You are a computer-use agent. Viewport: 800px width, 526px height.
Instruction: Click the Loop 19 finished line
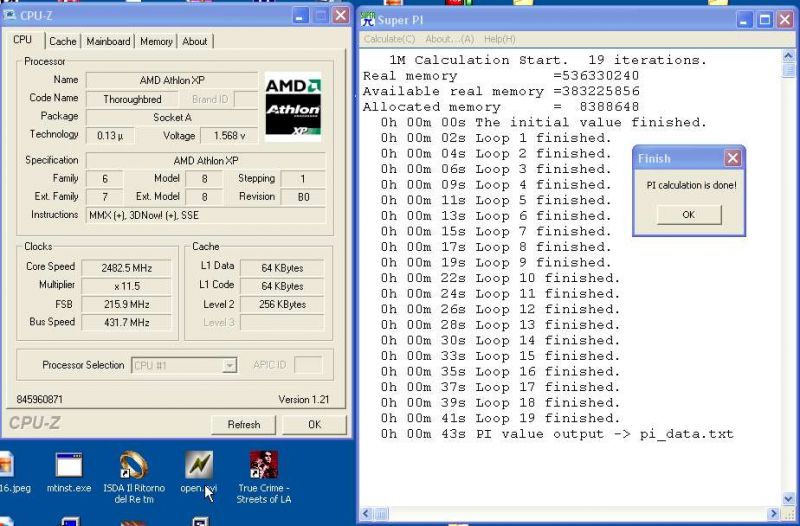click(500, 418)
